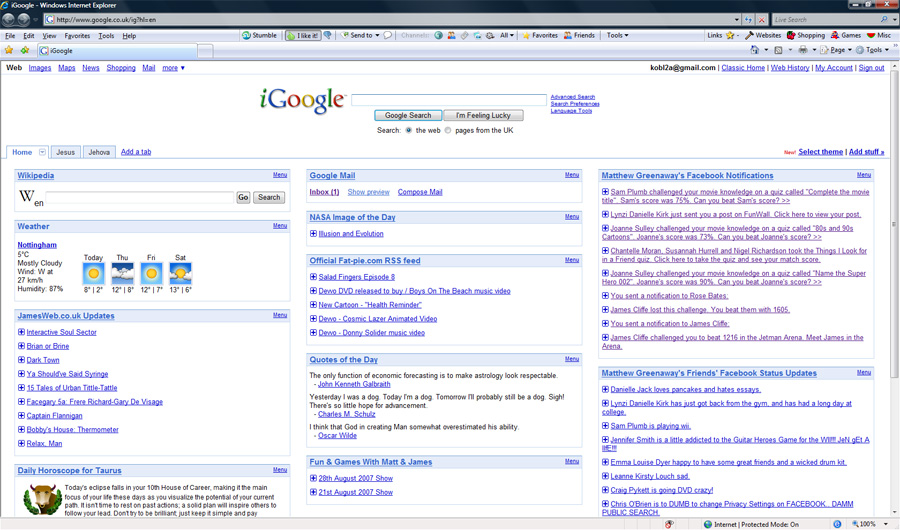Select 'the web' search radio button
This screenshot has height=530, width=900.
pyautogui.click(x=409, y=130)
